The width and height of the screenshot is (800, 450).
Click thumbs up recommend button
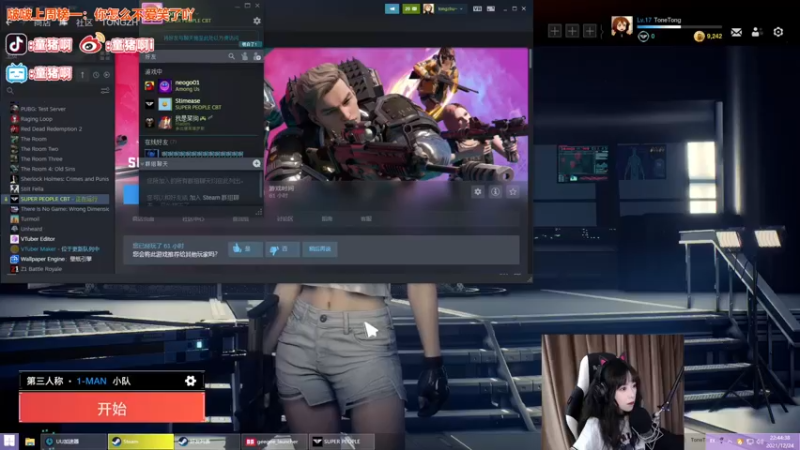tap(245, 249)
